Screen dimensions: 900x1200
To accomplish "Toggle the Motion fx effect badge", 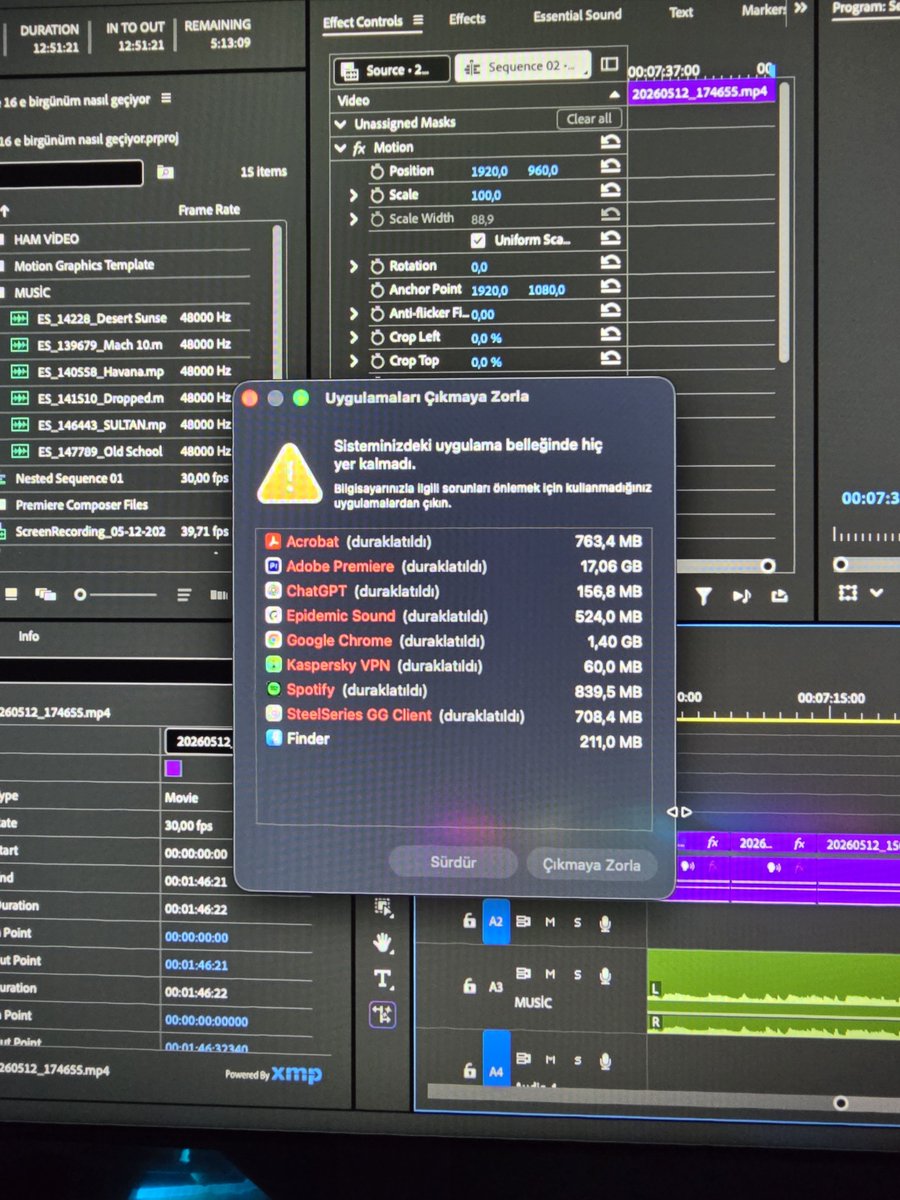I will pyautogui.click(x=359, y=148).
